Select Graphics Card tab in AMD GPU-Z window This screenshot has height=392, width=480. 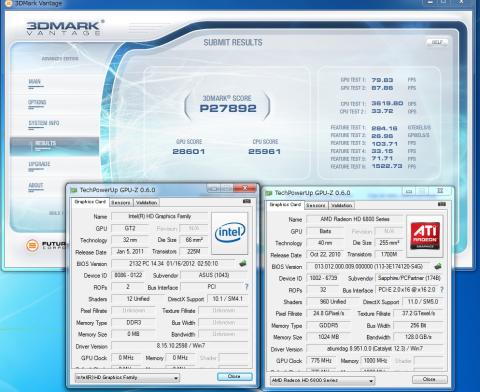coord(285,205)
